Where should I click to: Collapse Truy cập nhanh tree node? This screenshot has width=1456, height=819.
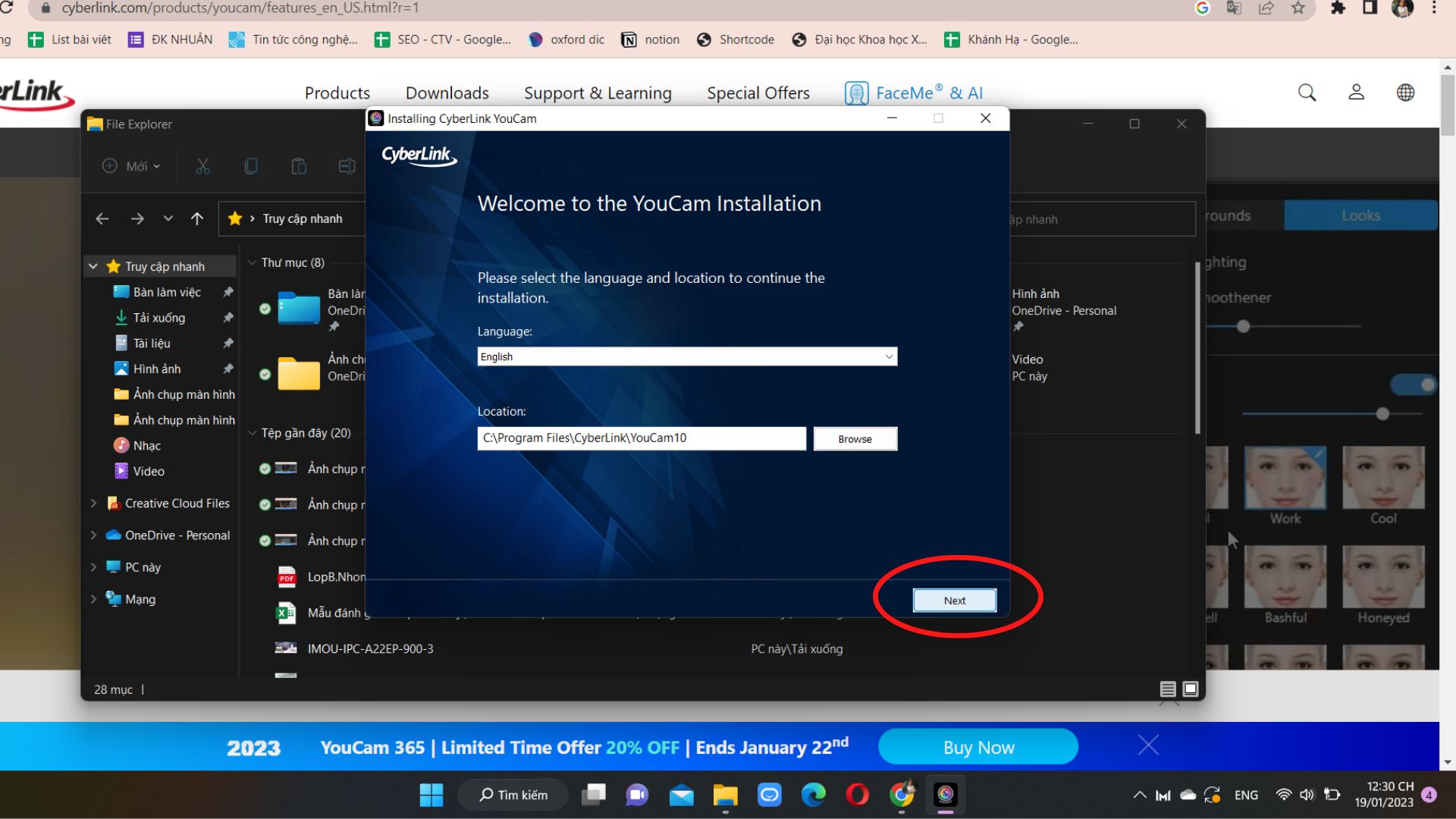[93, 267]
